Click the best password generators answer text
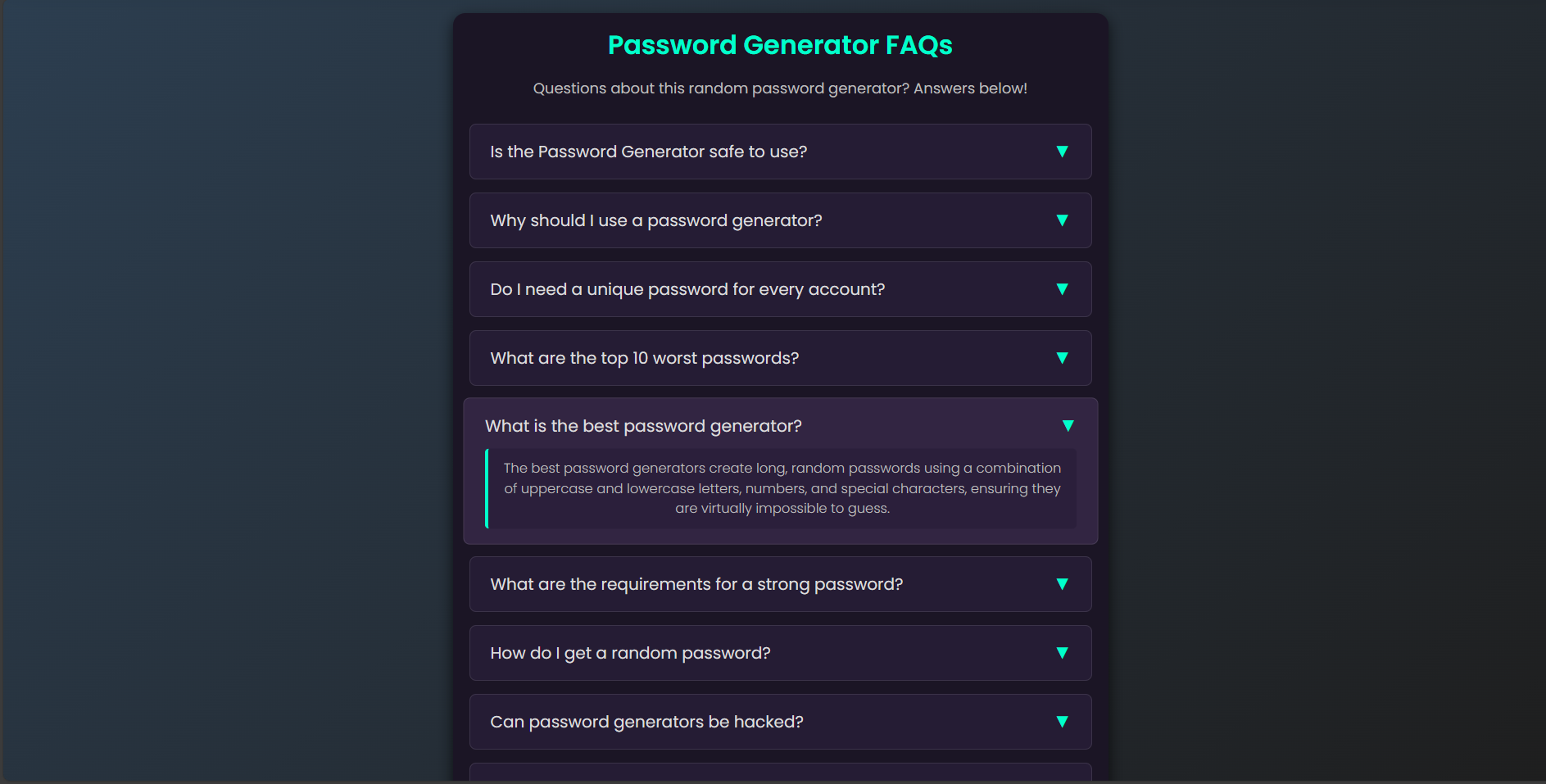 782,488
